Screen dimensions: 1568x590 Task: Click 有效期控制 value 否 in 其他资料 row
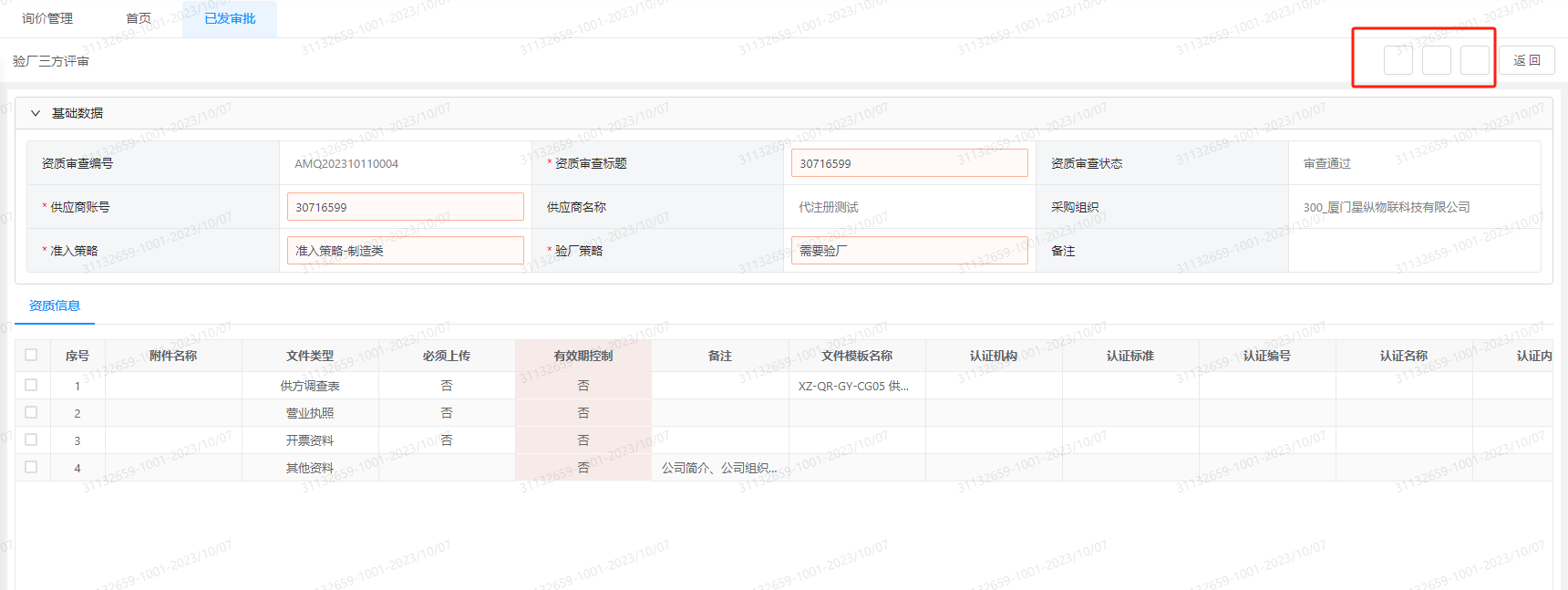pos(583,468)
